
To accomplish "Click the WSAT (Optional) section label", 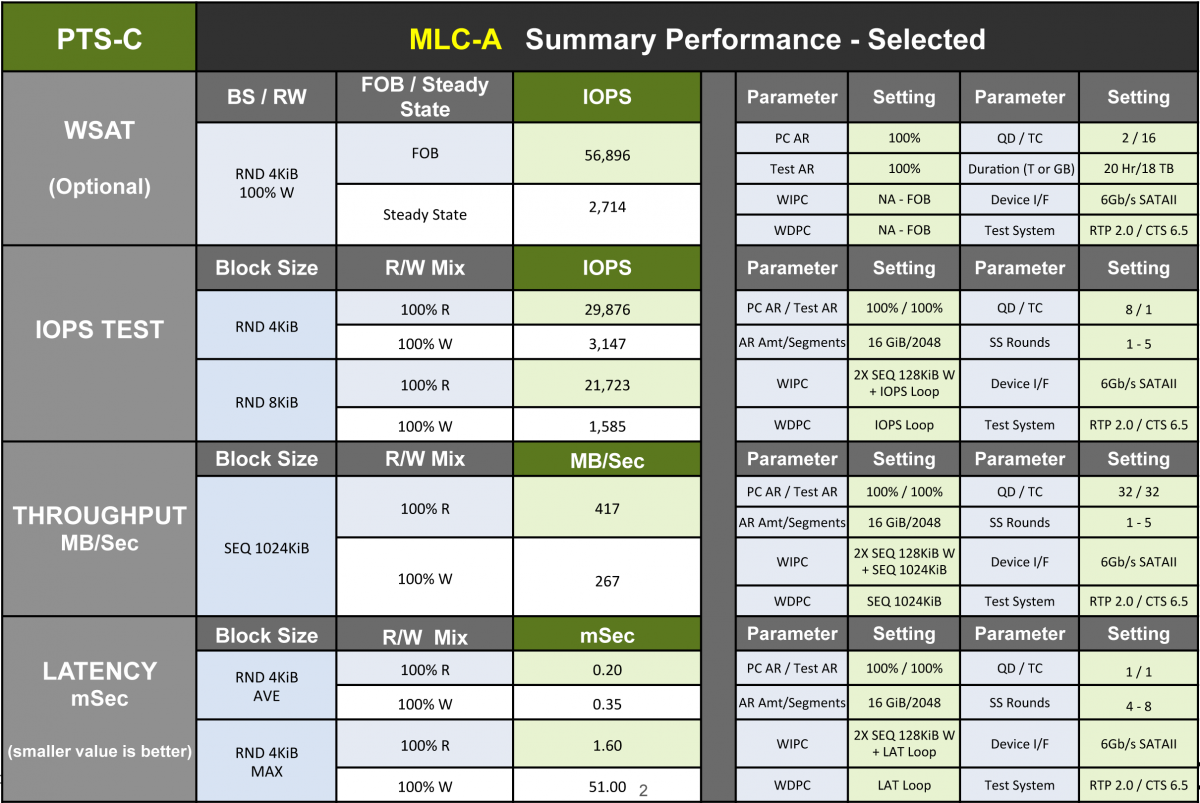I will (98, 158).
